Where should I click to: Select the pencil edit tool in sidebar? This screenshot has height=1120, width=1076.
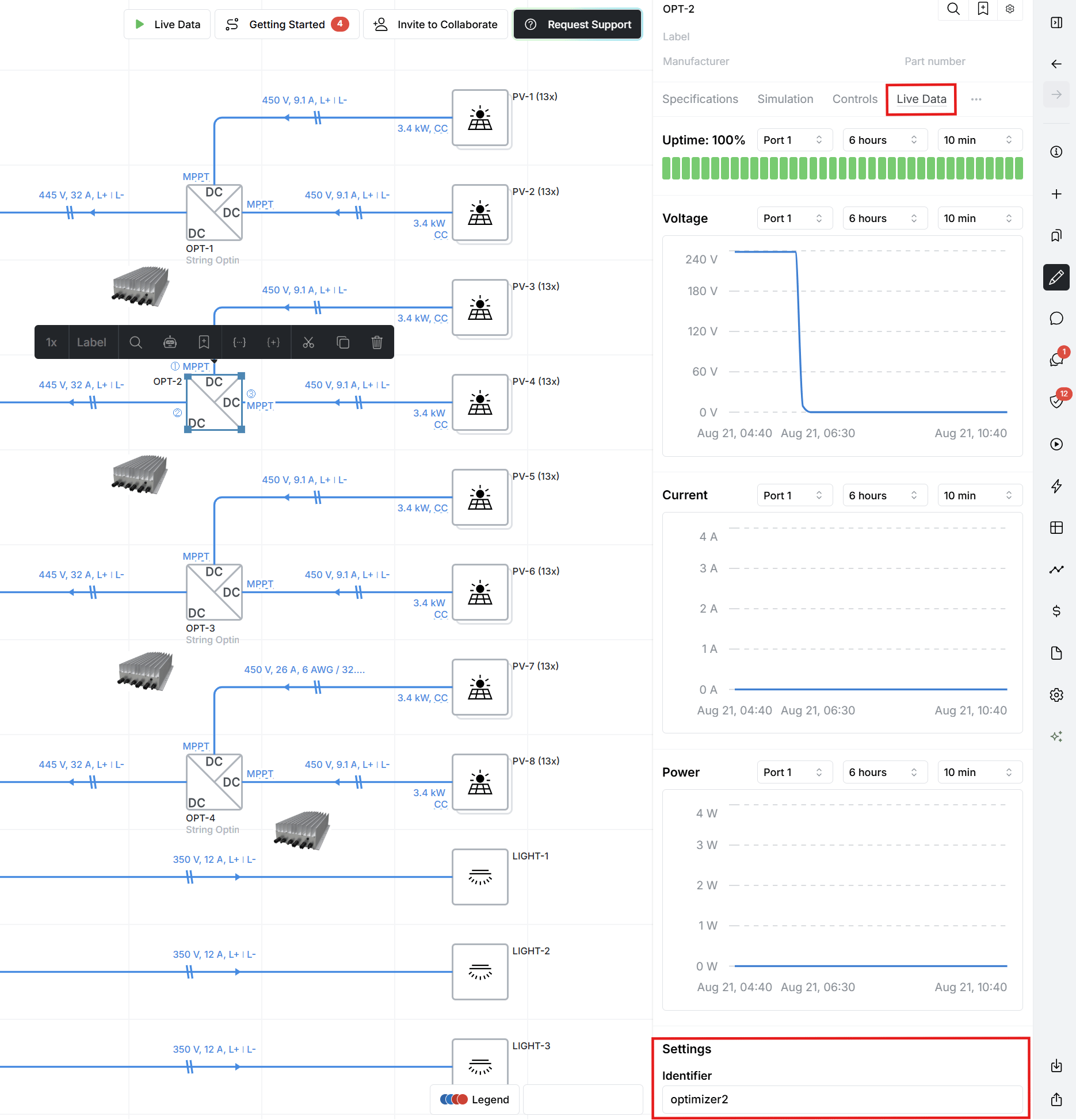tap(1056, 277)
